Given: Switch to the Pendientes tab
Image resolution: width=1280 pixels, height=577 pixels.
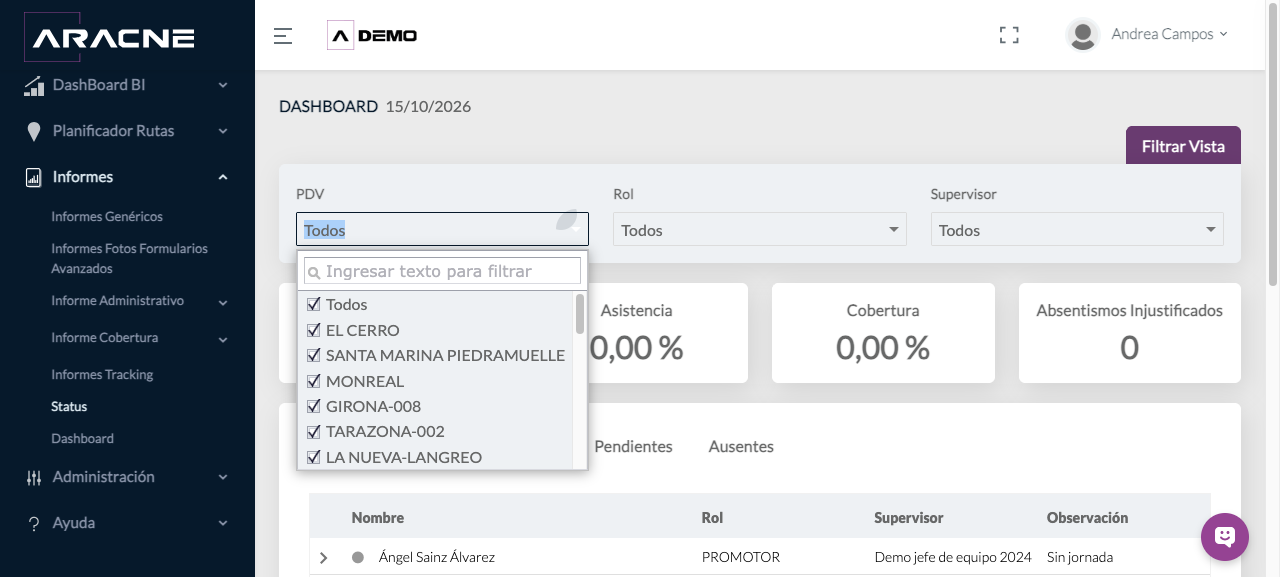Looking at the screenshot, I should (633, 446).
